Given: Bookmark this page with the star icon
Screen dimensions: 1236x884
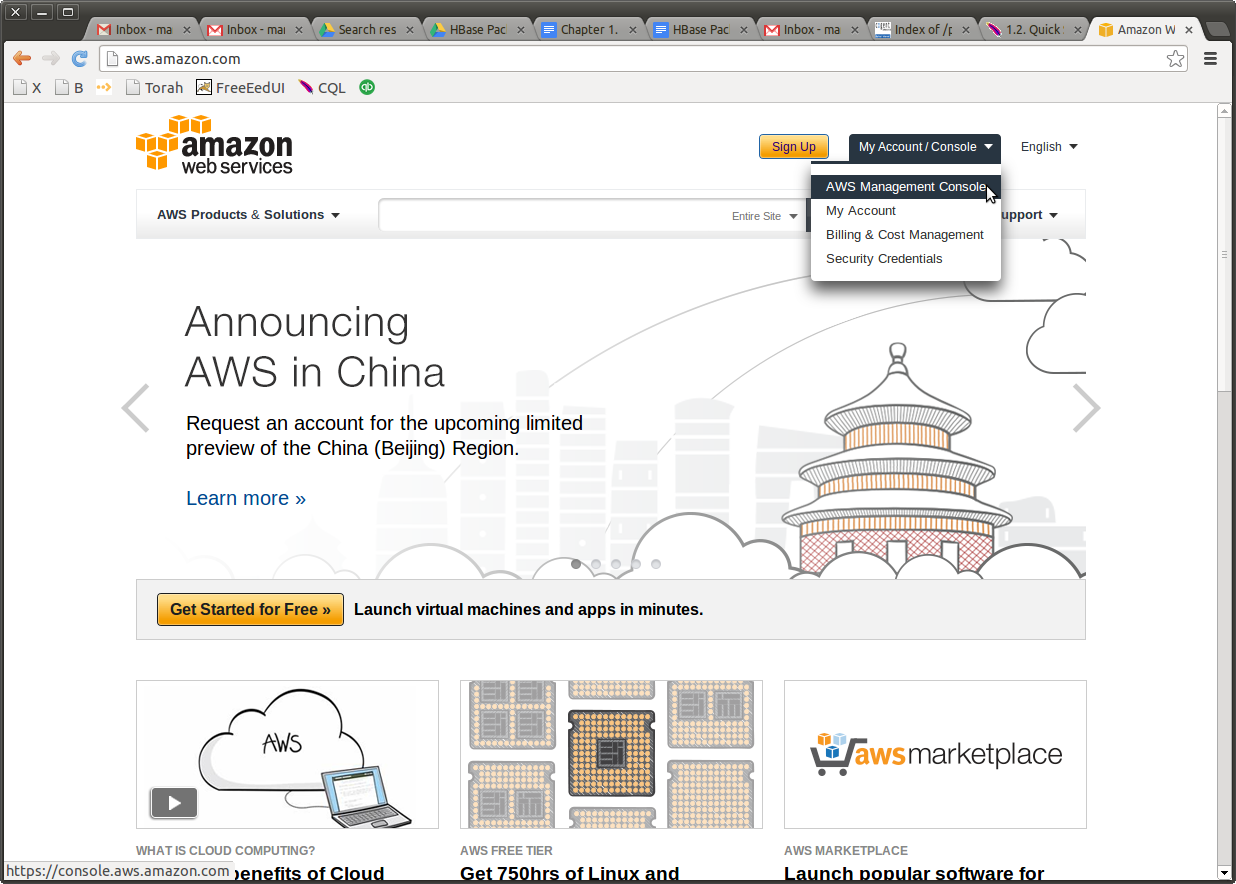Looking at the screenshot, I should point(1175,59).
